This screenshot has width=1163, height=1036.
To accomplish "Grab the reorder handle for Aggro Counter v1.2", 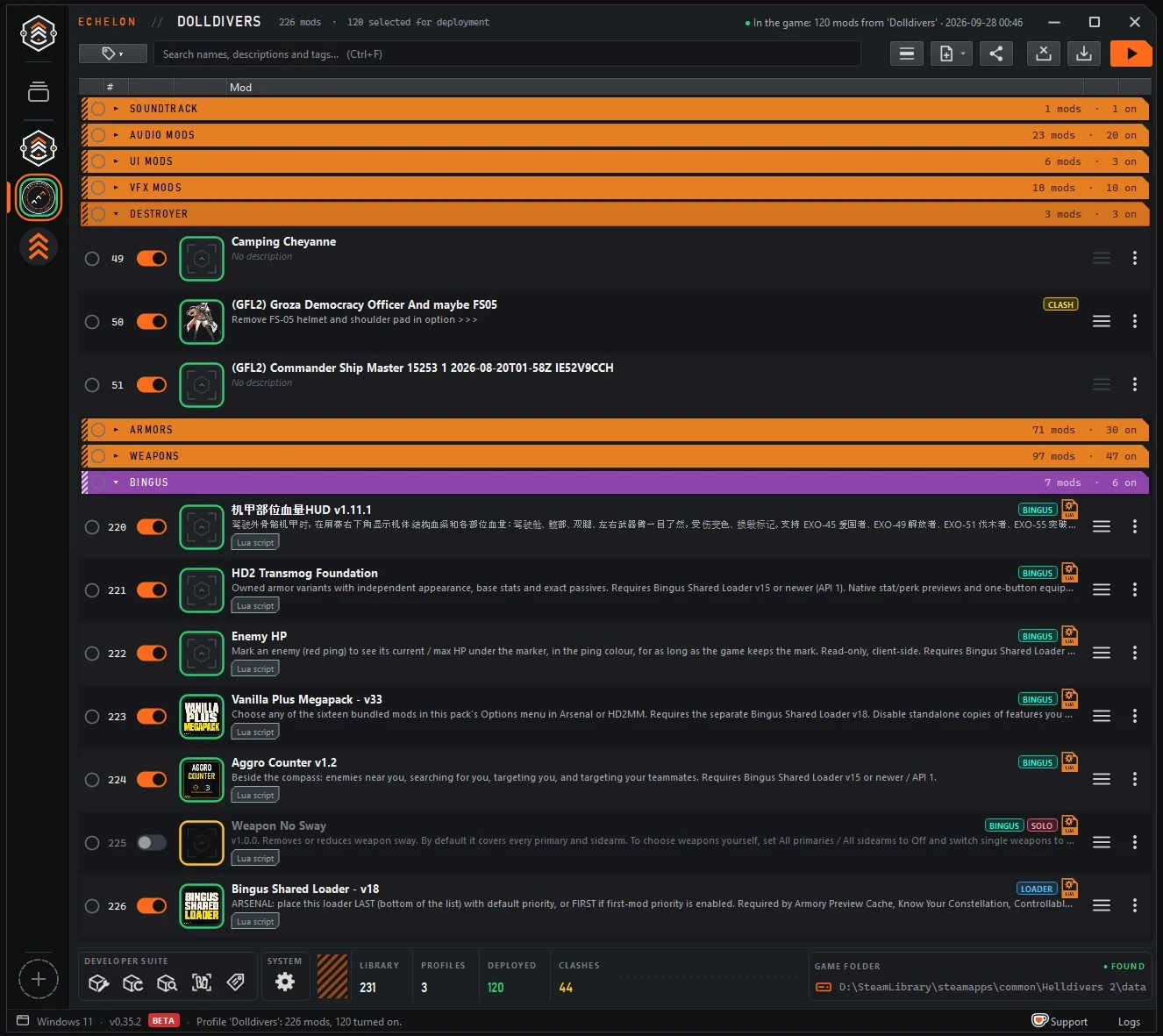I will pos(1102,779).
